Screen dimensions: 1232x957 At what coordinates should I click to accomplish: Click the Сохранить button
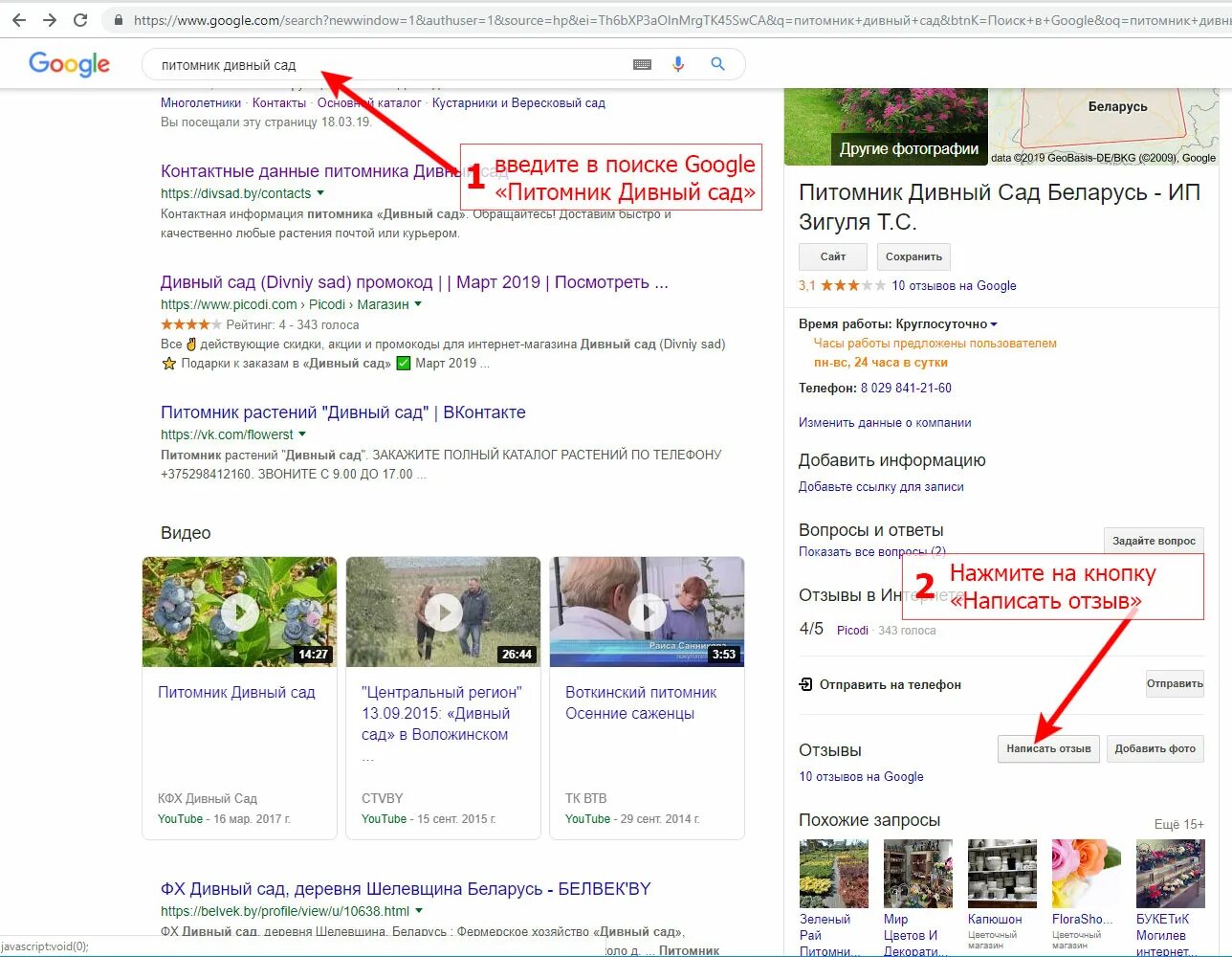[x=913, y=256]
